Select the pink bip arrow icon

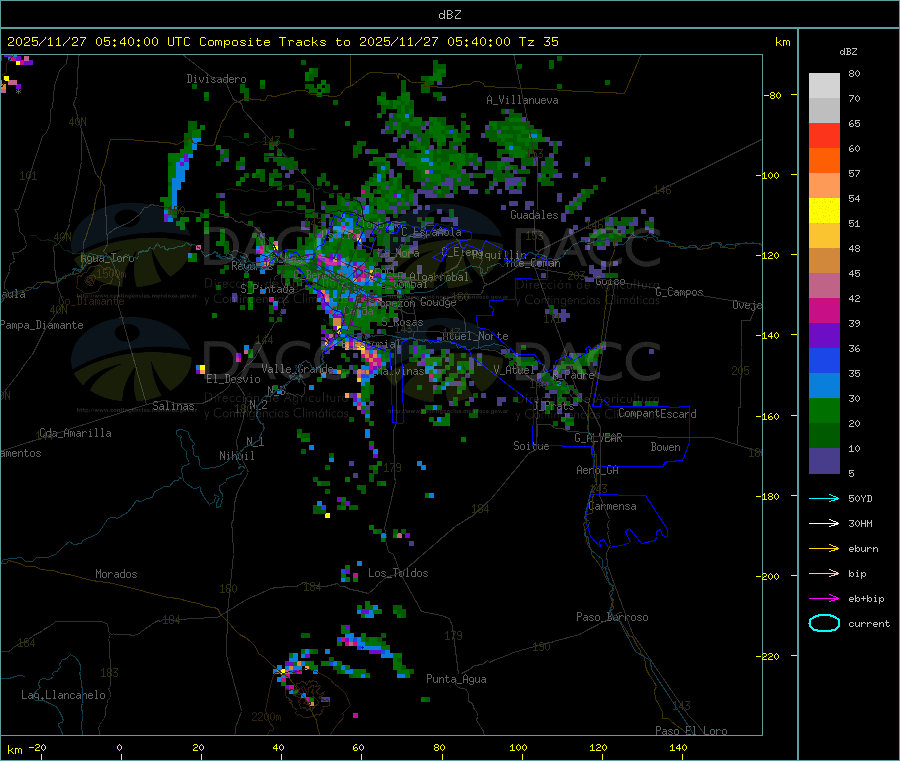click(824, 573)
